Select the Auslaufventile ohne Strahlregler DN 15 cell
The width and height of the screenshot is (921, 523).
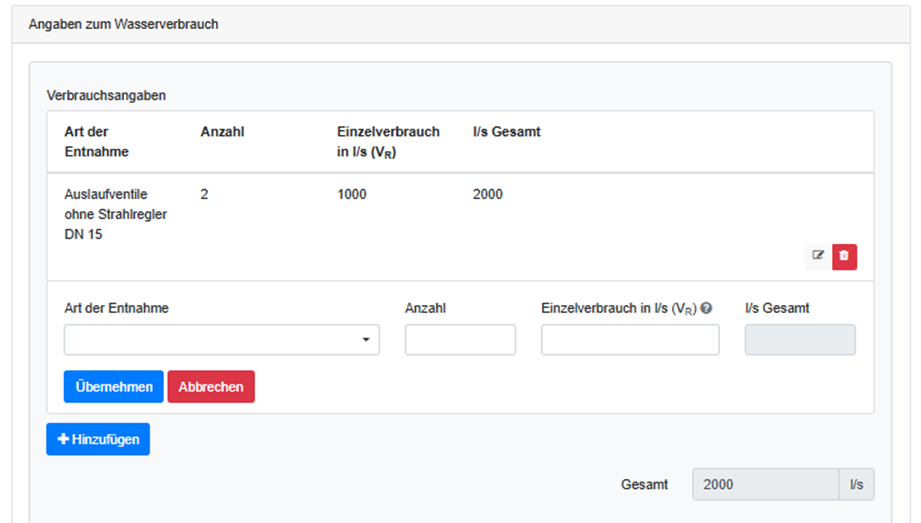(x=115, y=214)
